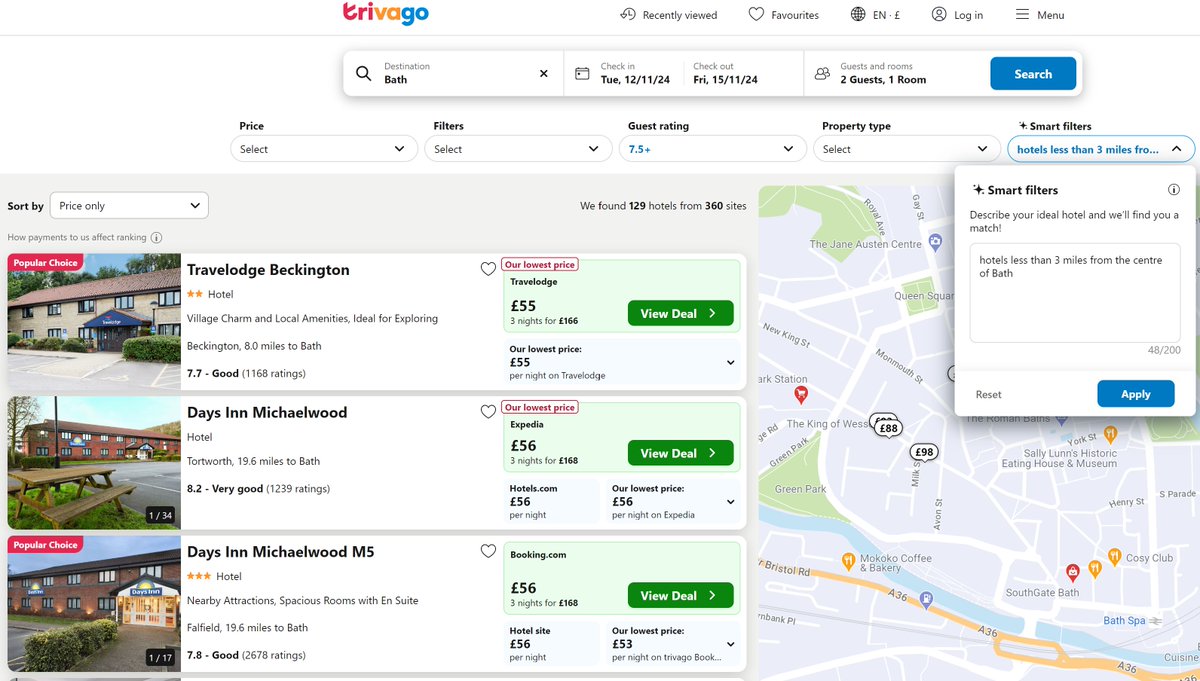Click View Deal for Booking.com £56

(680, 595)
